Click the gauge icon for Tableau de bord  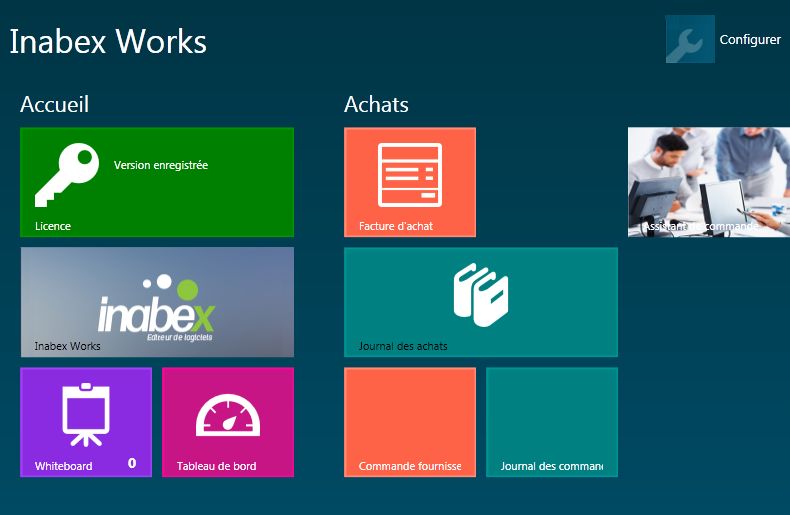tap(227, 415)
